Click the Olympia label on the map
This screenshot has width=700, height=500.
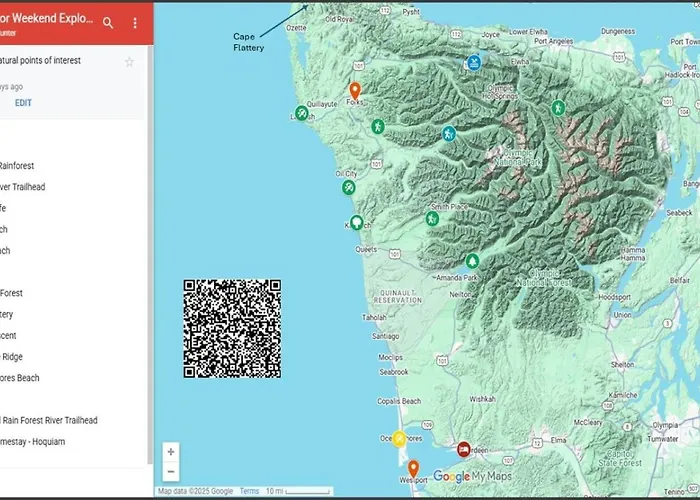pyautogui.click(x=665, y=425)
